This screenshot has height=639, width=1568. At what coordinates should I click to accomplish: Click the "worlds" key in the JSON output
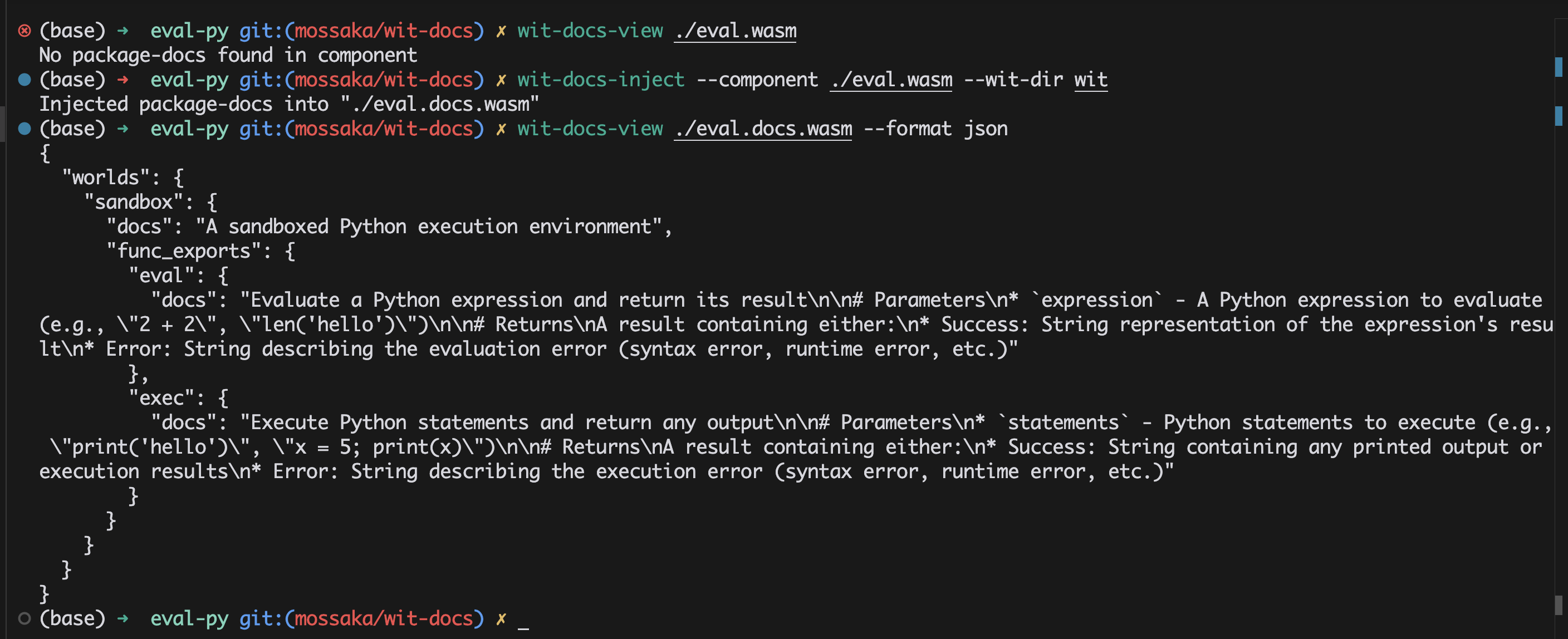(106, 178)
